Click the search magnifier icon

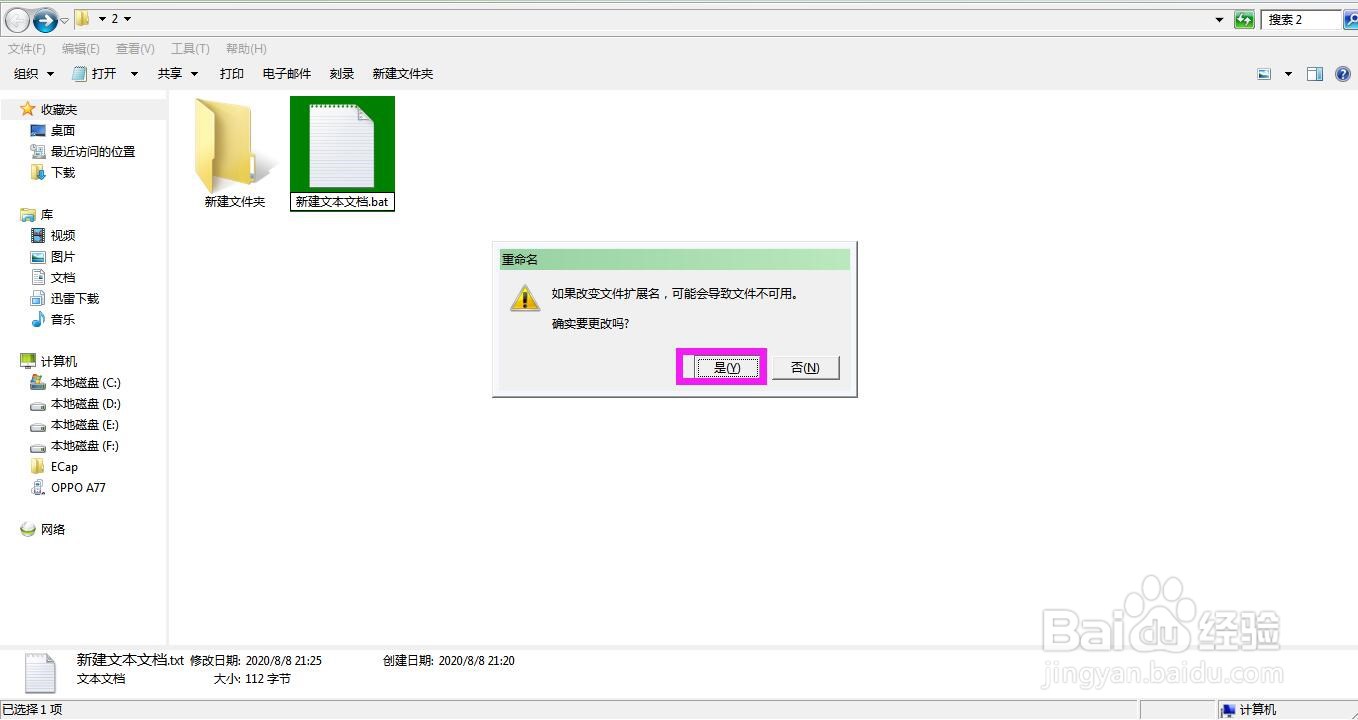tap(1350, 19)
